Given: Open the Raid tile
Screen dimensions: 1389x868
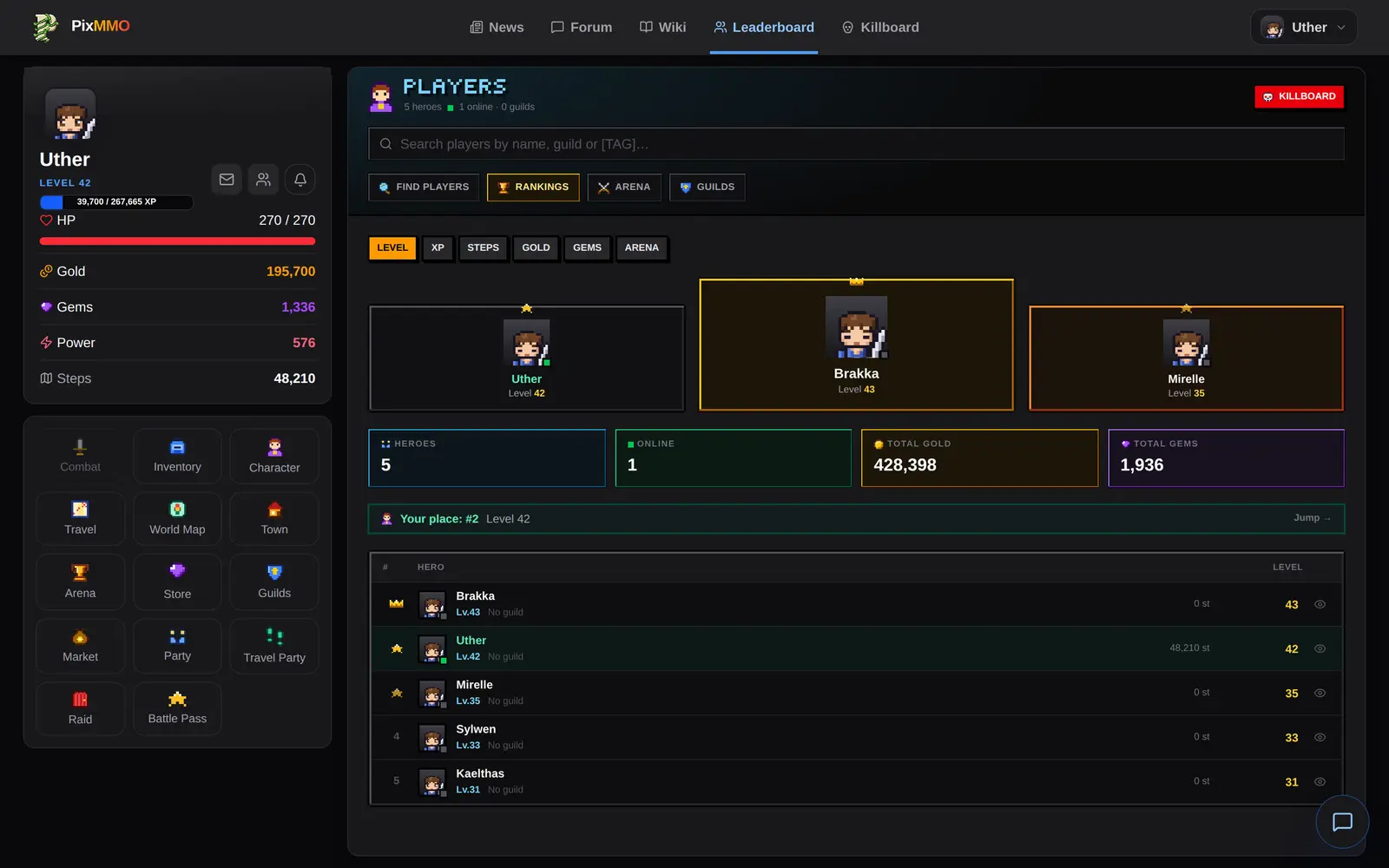Looking at the screenshot, I should click(x=80, y=708).
